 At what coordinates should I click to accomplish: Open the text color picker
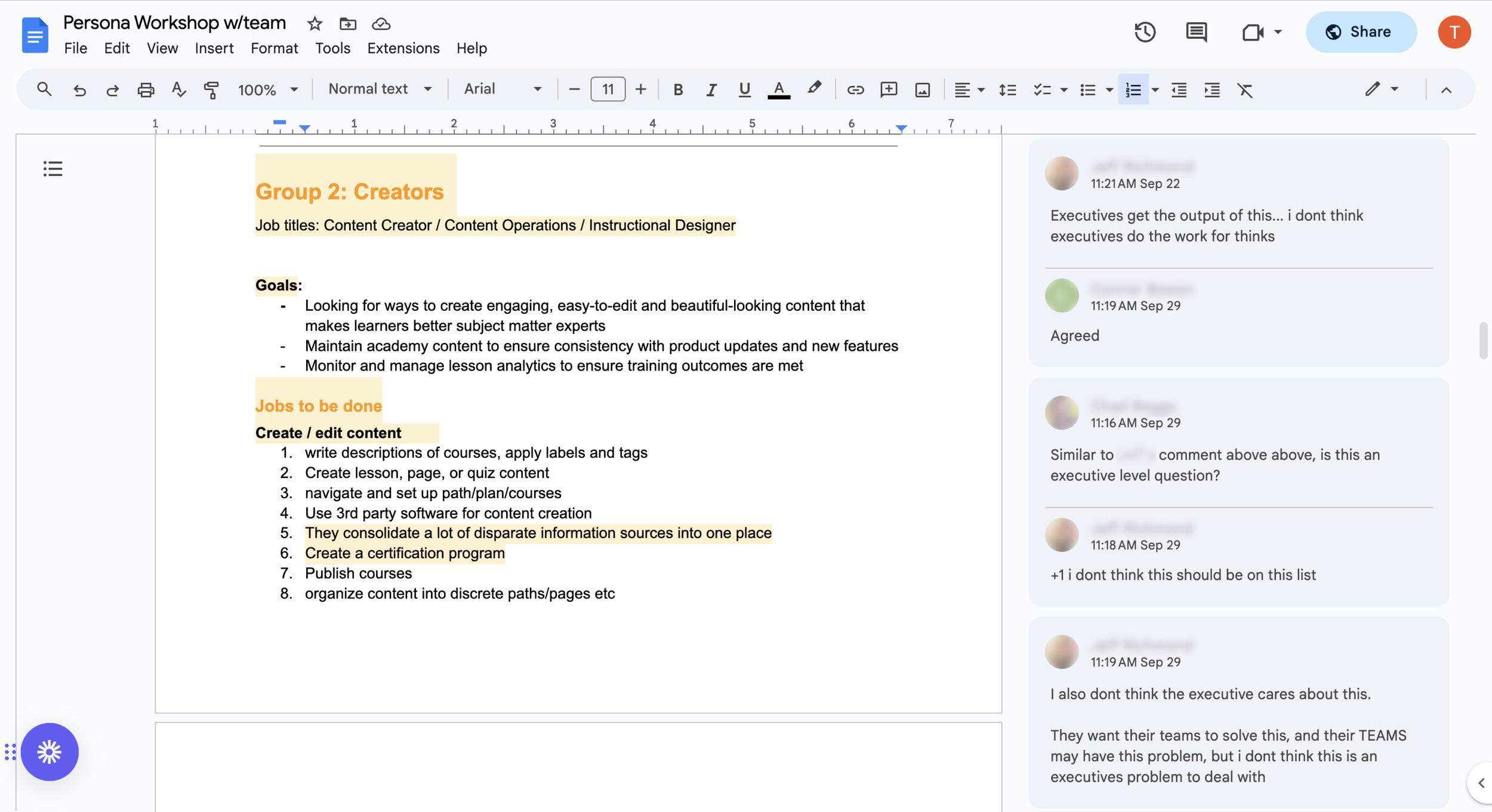pyautogui.click(x=778, y=89)
